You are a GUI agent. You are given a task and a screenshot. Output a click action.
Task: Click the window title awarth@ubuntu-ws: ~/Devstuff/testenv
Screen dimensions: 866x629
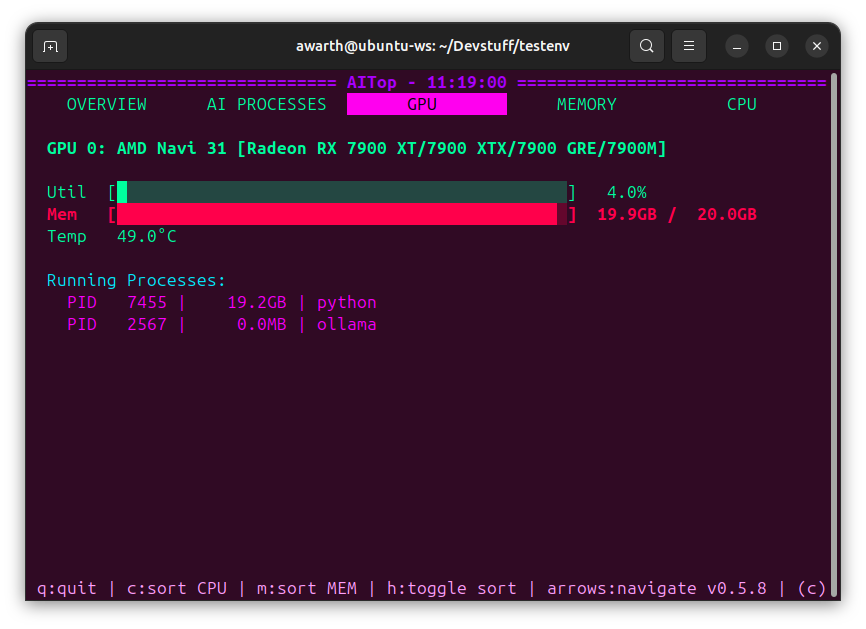coord(432,46)
